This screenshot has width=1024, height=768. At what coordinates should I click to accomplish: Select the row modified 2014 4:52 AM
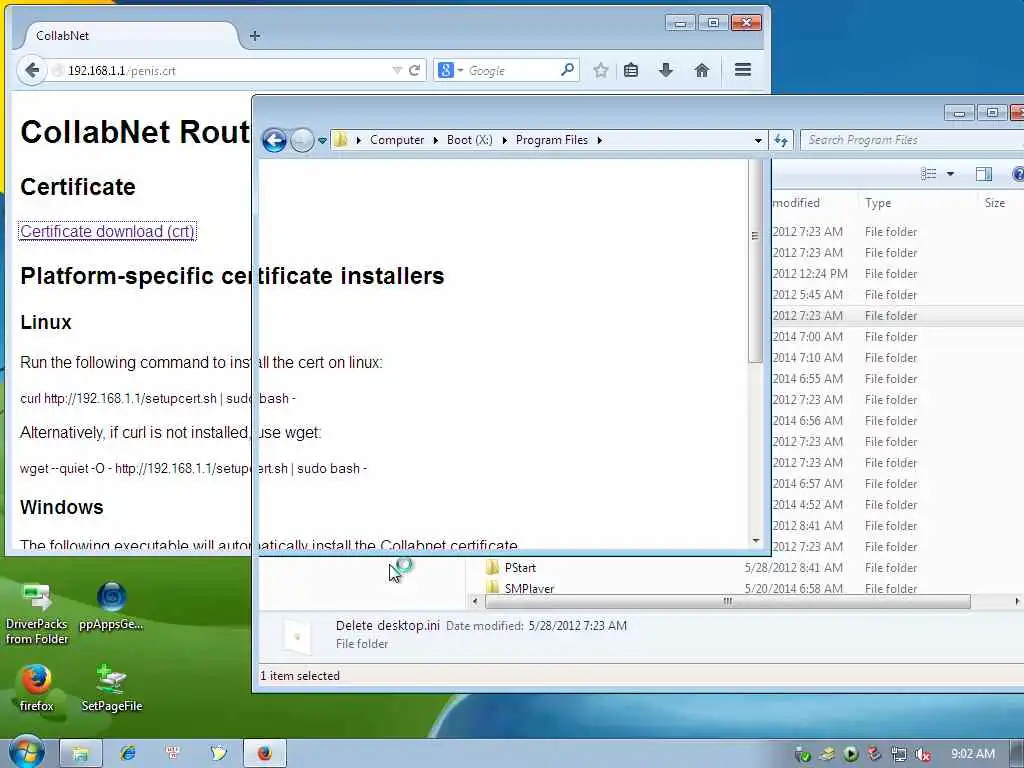coord(897,504)
